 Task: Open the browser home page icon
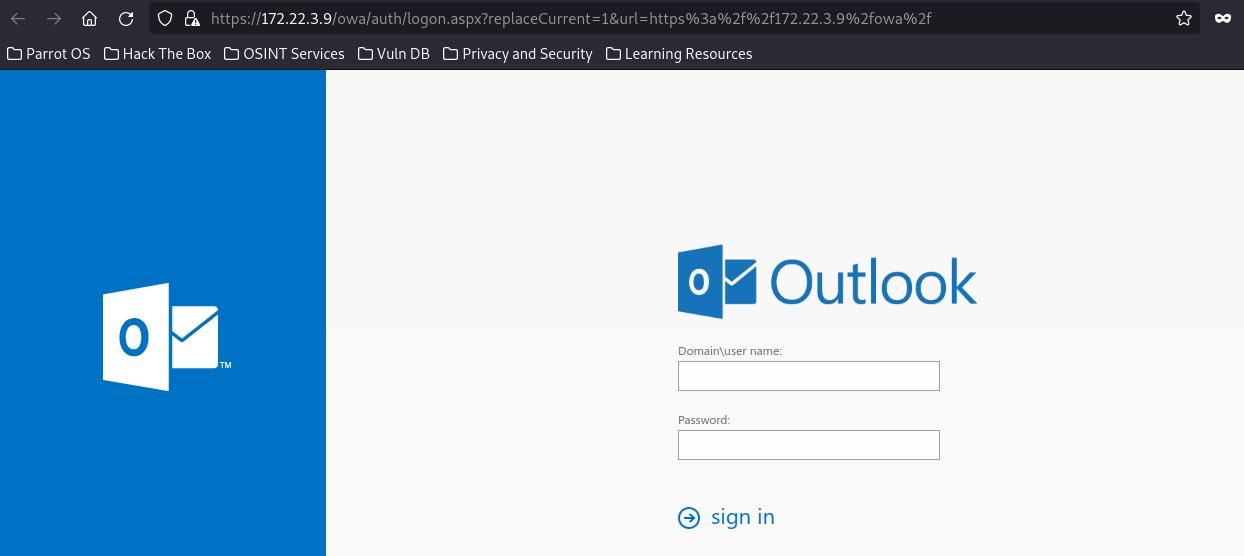point(90,18)
